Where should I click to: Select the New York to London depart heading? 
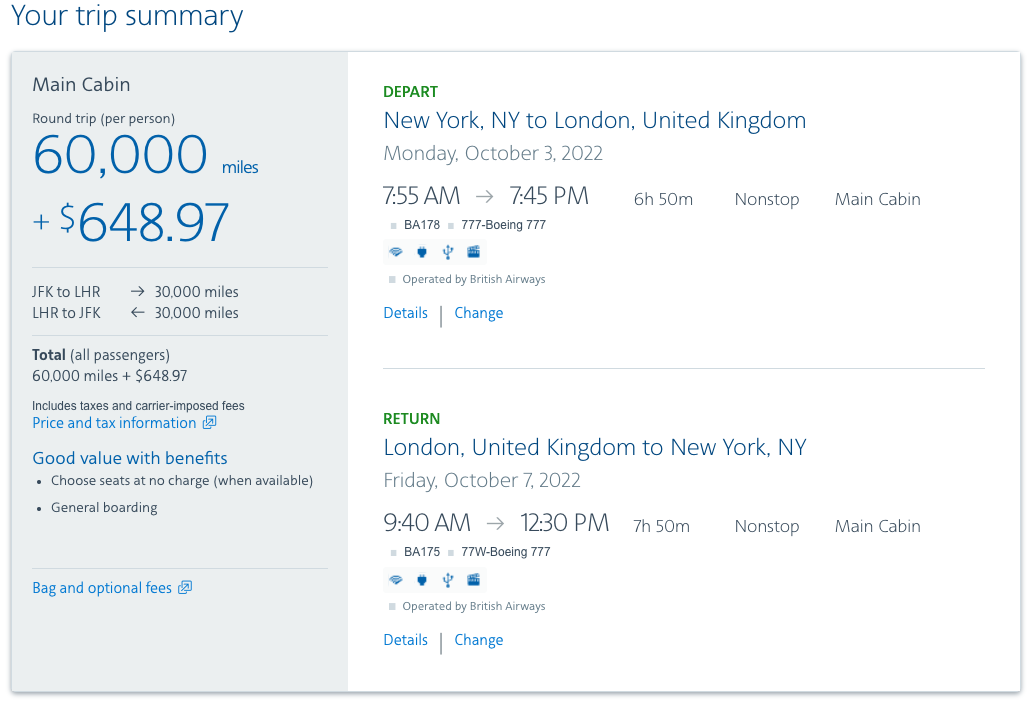tap(594, 120)
